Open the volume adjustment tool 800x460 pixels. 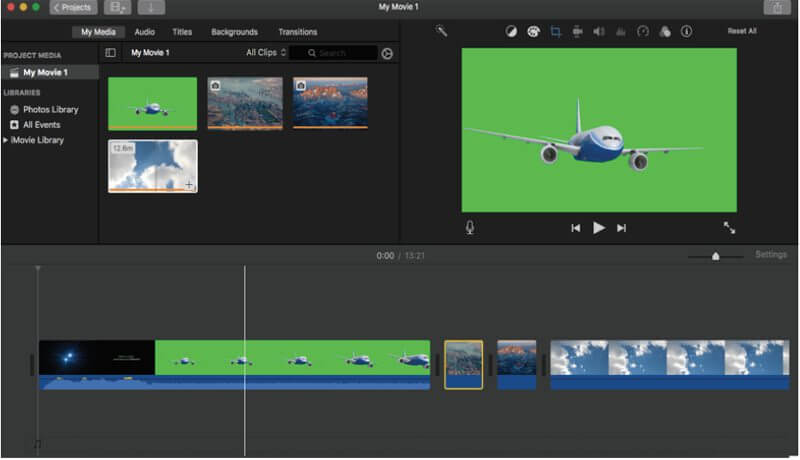pyautogui.click(x=598, y=32)
